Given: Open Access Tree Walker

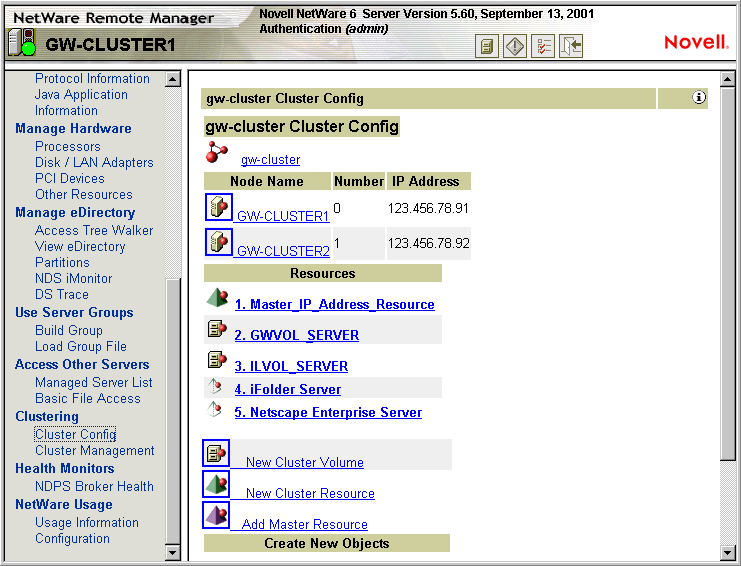Looking at the screenshot, I should (x=94, y=231).
